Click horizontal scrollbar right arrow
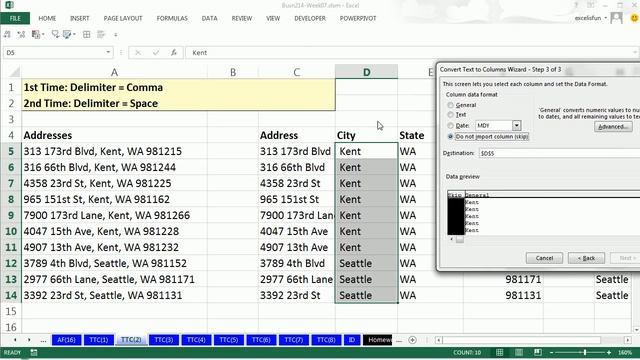Screen dimensions: 640x360 (x=628, y=340)
